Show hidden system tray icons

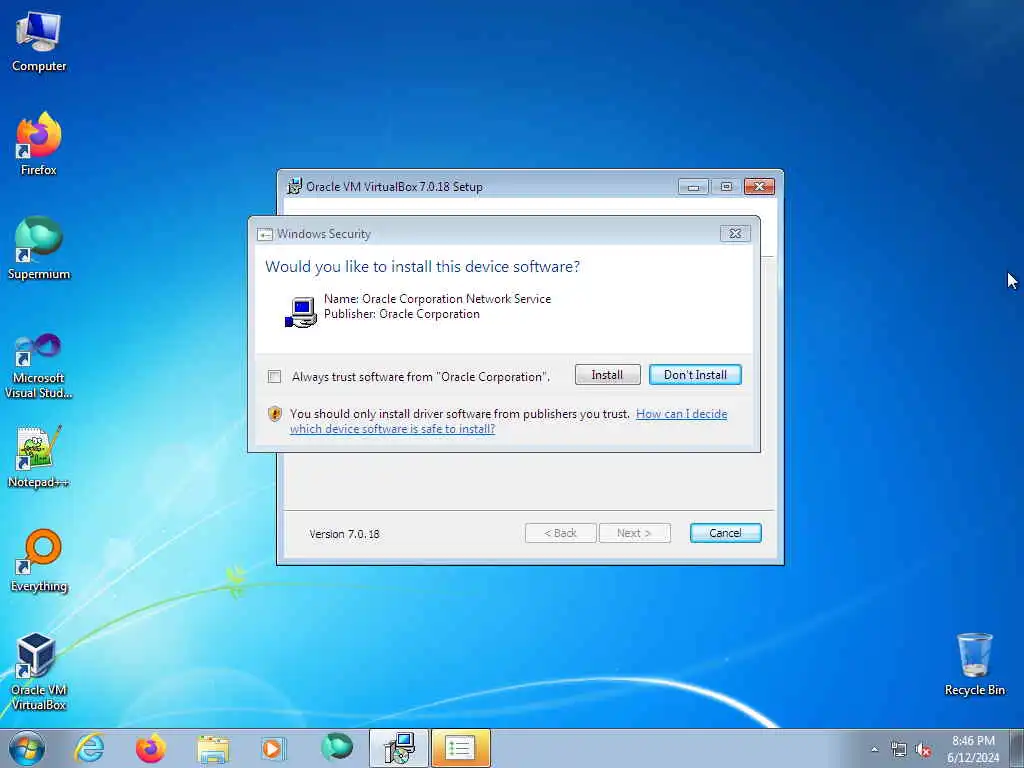[x=874, y=750]
